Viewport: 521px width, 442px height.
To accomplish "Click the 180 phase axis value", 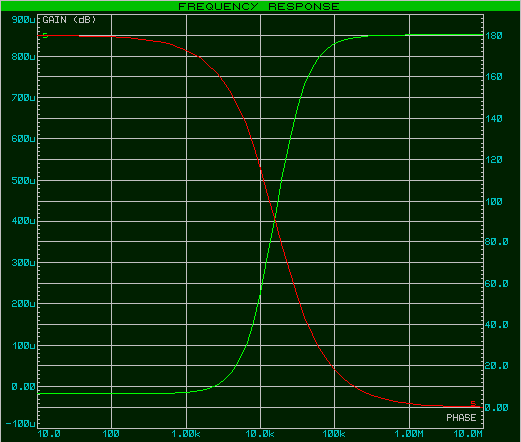I will [x=494, y=36].
